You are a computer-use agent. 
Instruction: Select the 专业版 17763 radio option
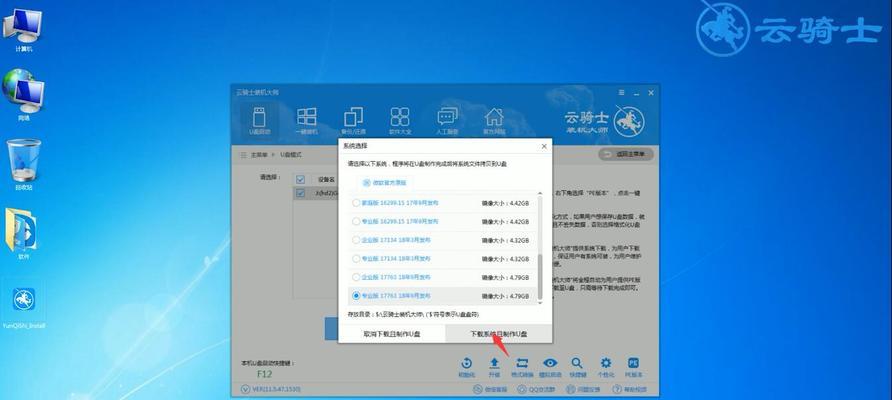click(x=356, y=296)
